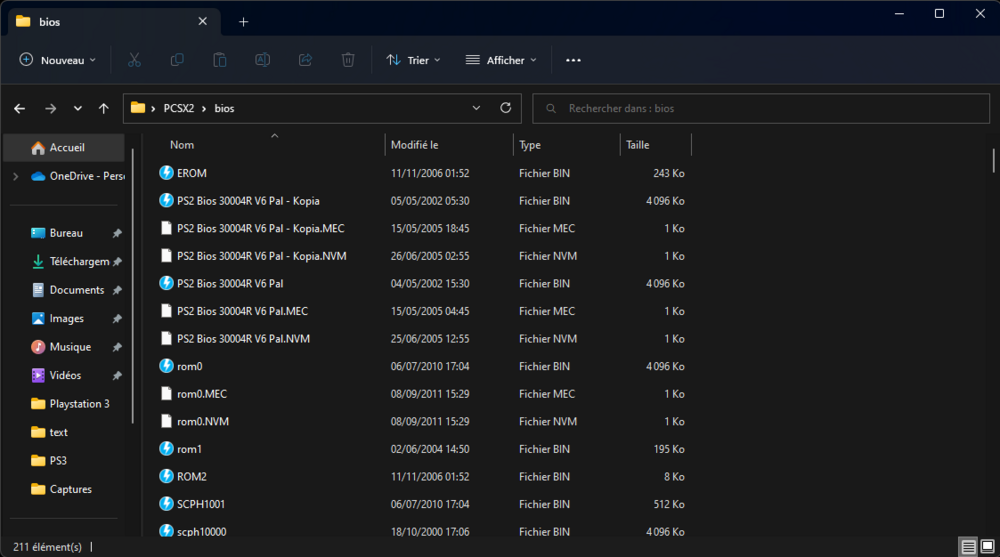Click pin icon next to Musique
Image resolution: width=1000 pixels, height=557 pixels.
117,347
